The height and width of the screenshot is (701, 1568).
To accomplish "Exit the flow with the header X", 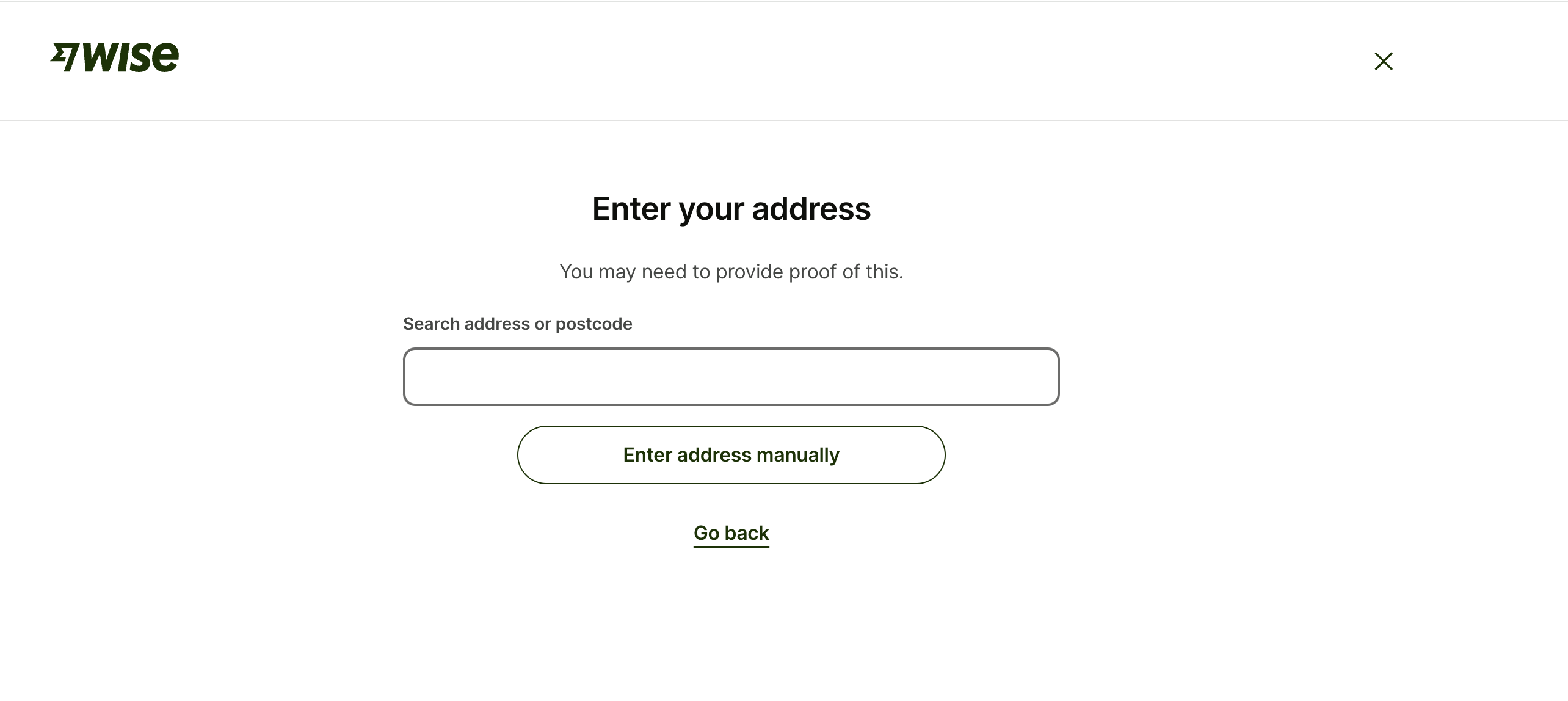I will [1384, 61].
